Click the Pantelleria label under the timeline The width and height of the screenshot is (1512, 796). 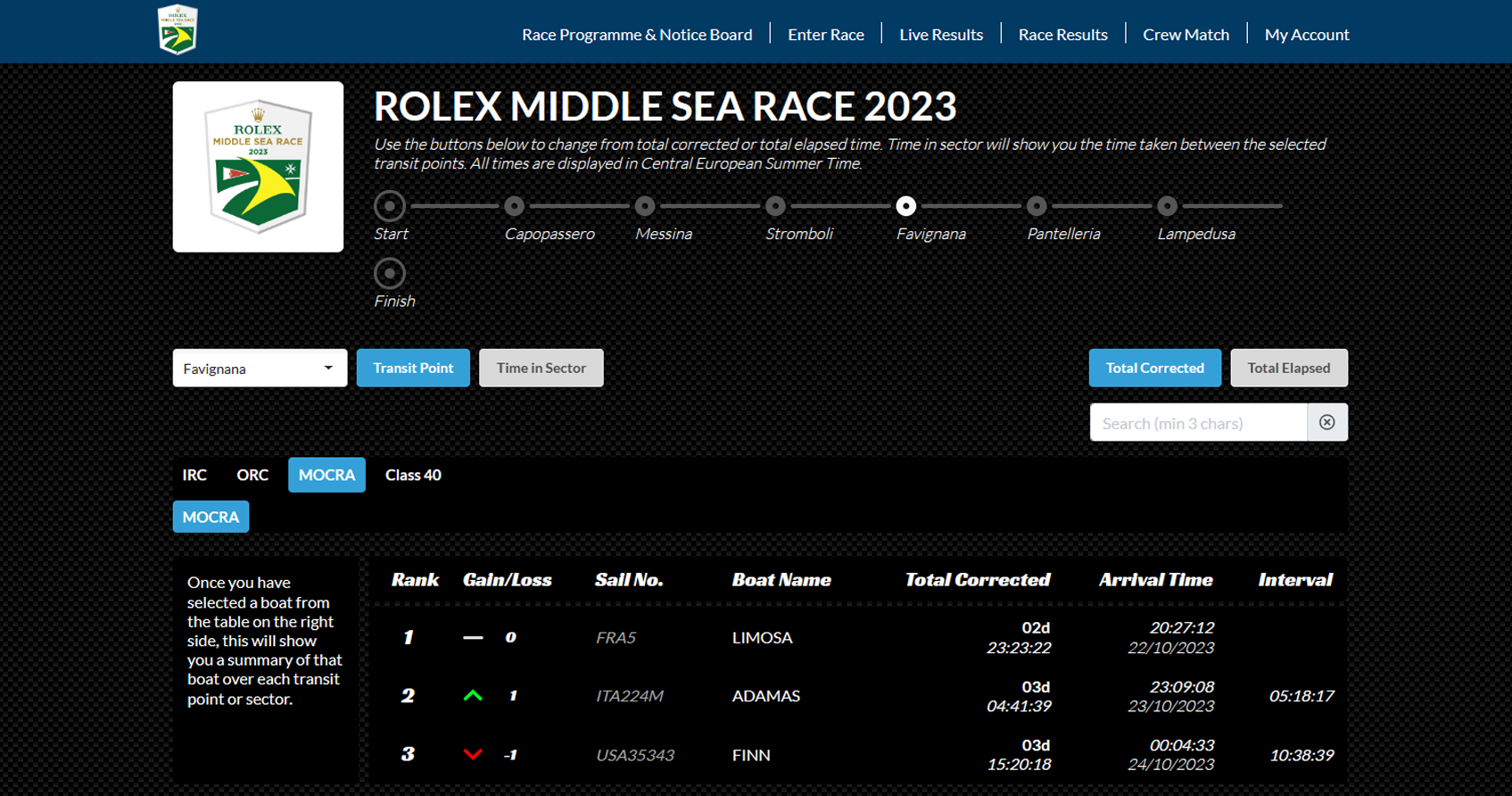point(1063,234)
